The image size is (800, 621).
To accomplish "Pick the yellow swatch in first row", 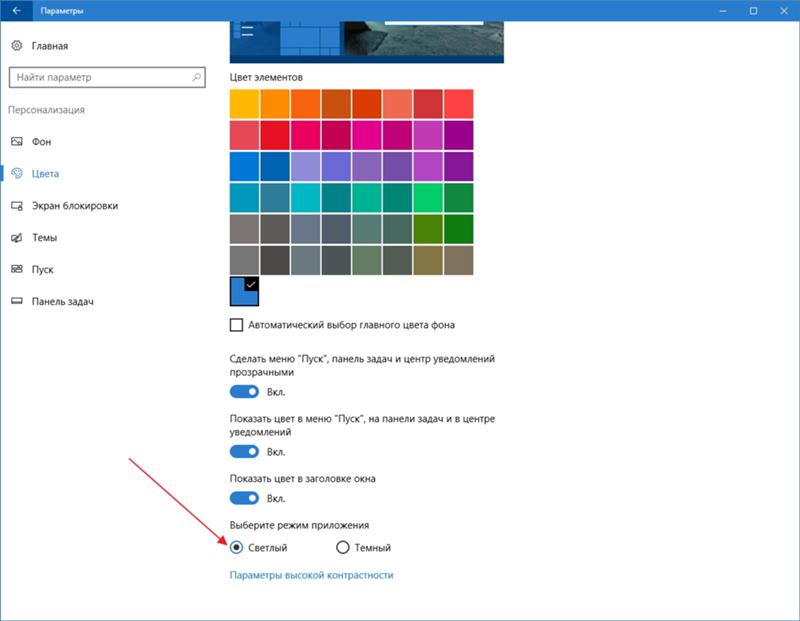I will point(244,104).
